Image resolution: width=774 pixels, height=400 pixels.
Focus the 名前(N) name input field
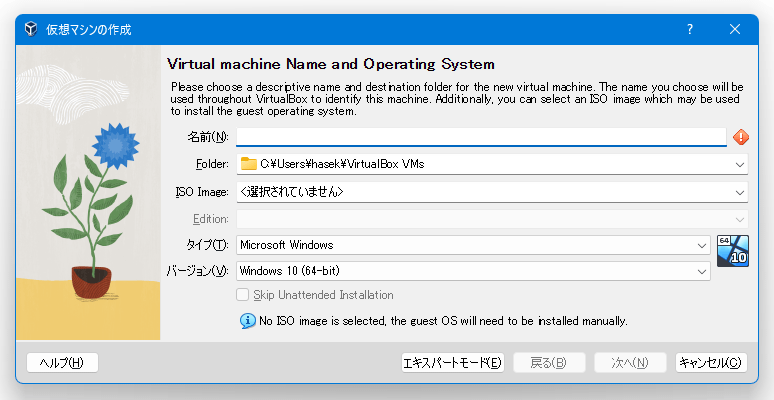(481, 137)
